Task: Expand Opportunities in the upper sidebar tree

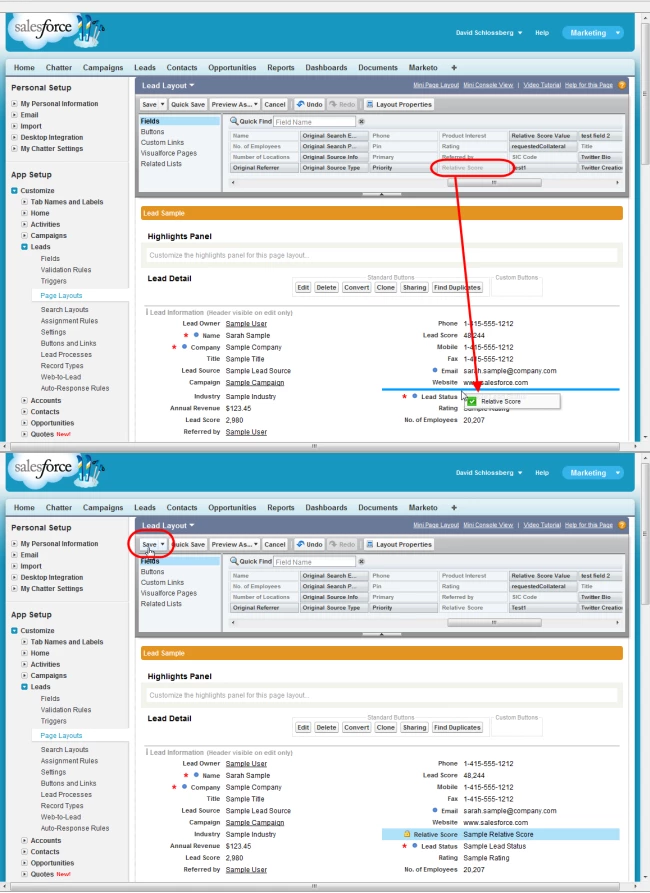Action: 24,423
